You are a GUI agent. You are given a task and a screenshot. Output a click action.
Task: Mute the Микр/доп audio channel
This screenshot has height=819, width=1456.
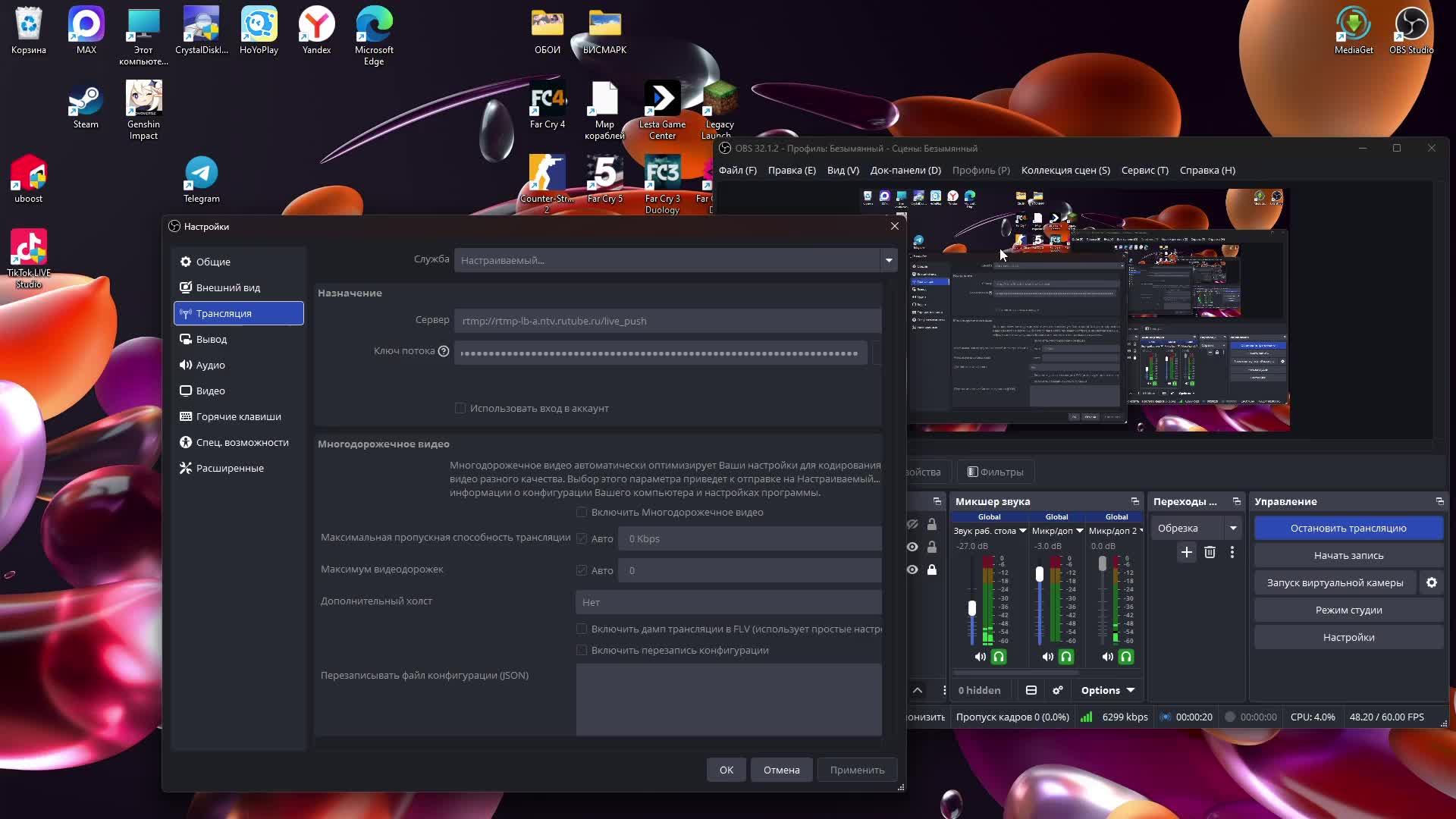click(x=1048, y=657)
